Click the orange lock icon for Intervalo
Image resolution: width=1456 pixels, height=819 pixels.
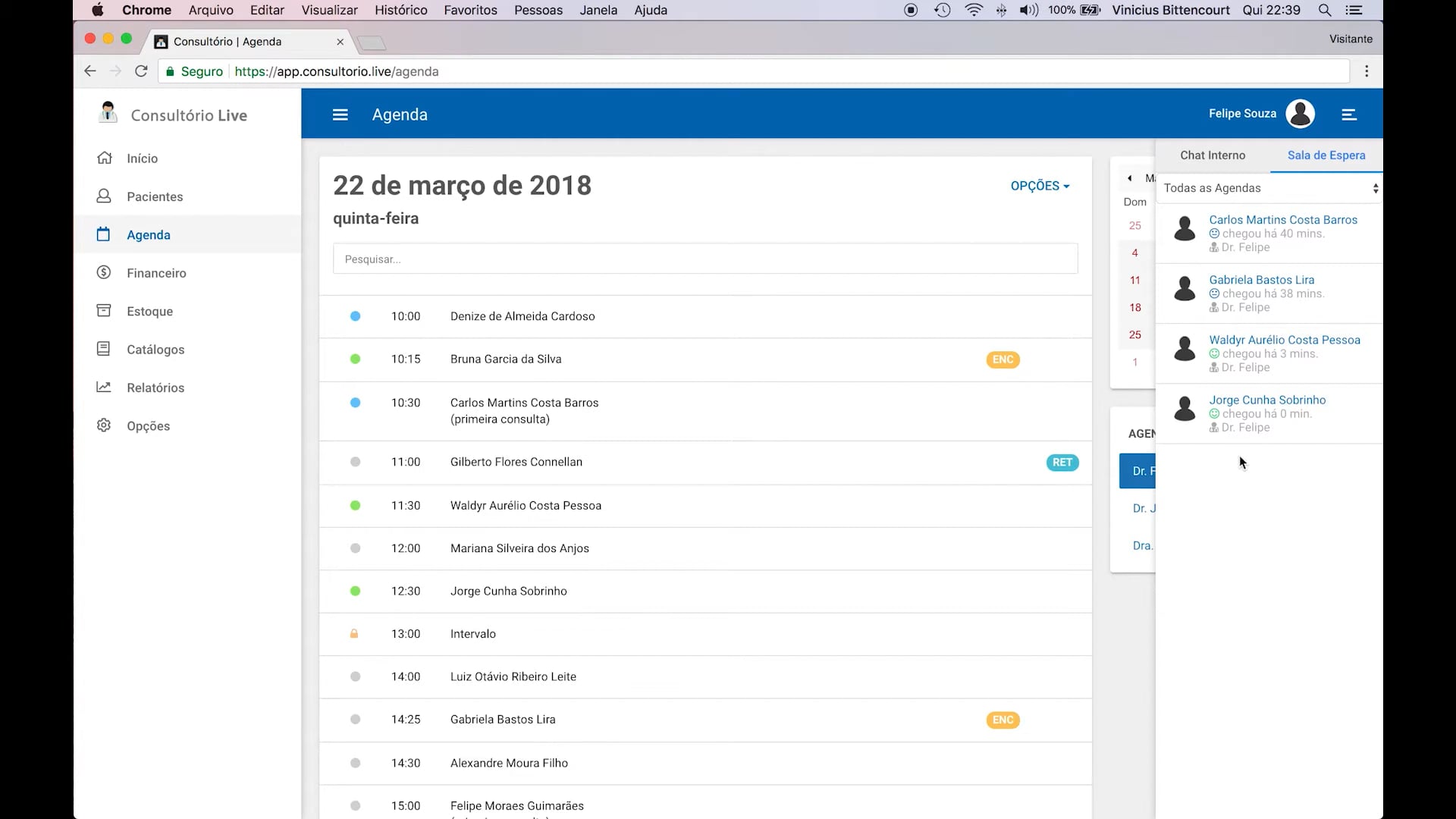354,634
